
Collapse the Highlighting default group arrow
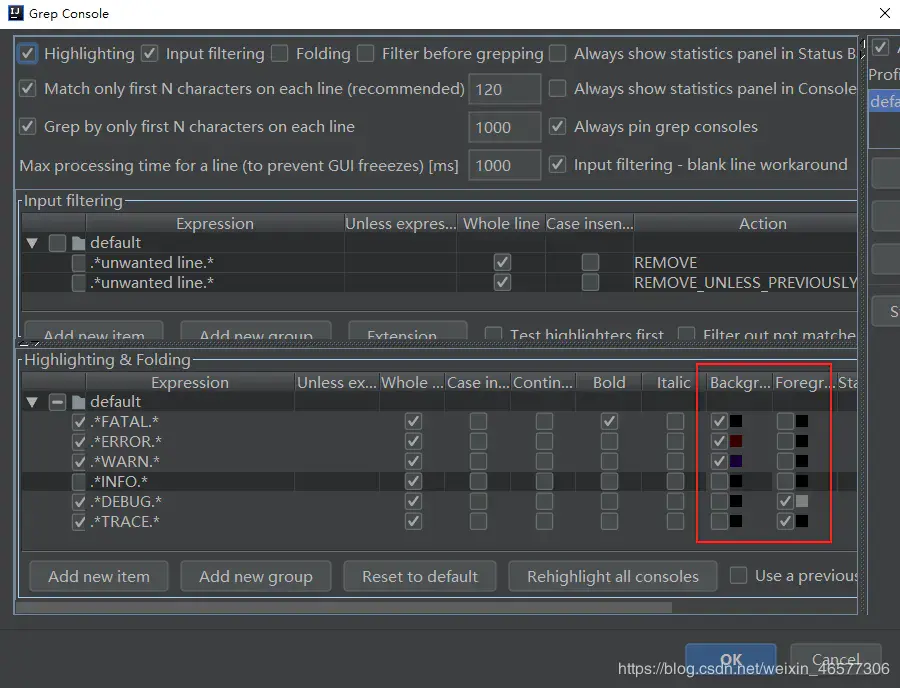tap(32, 402)
